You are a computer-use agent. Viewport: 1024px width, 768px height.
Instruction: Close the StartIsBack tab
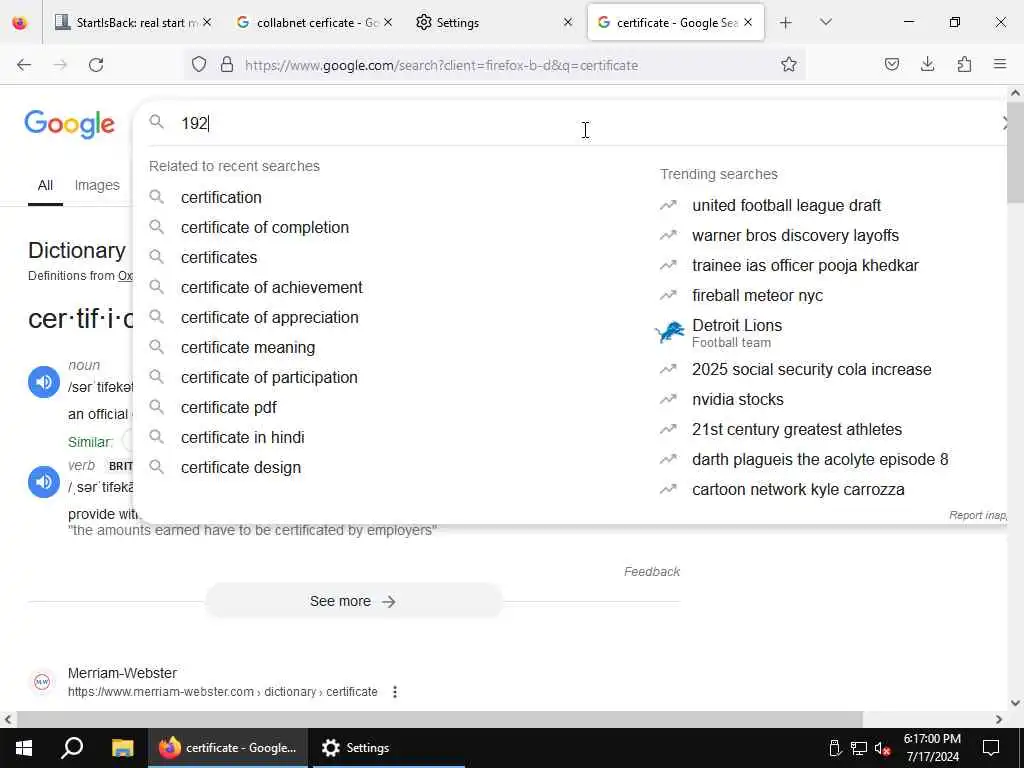tap(207, 23)
